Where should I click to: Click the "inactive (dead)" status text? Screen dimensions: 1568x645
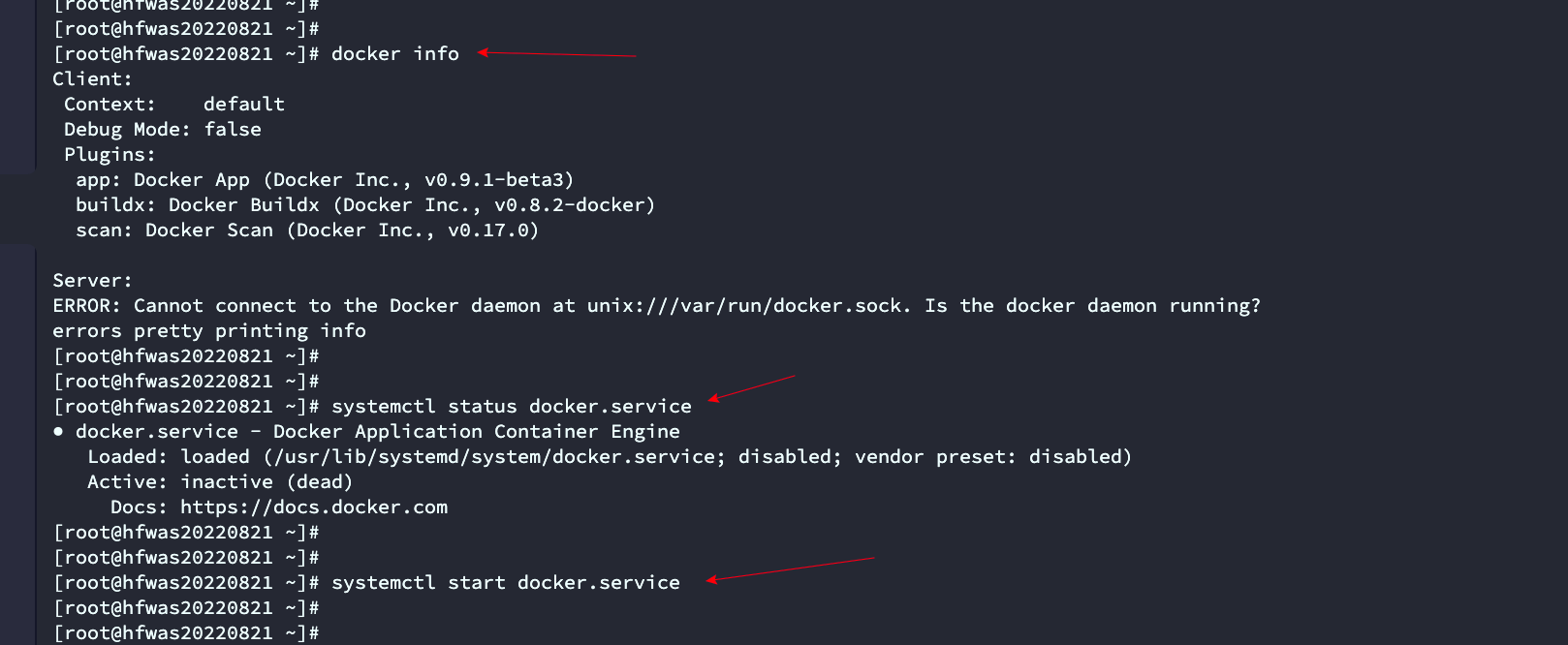pos(267,482)
